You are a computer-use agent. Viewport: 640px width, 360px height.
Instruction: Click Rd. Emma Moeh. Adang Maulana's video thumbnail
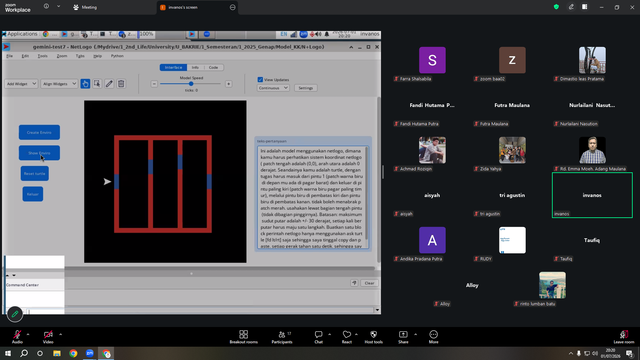click(592, 150)
